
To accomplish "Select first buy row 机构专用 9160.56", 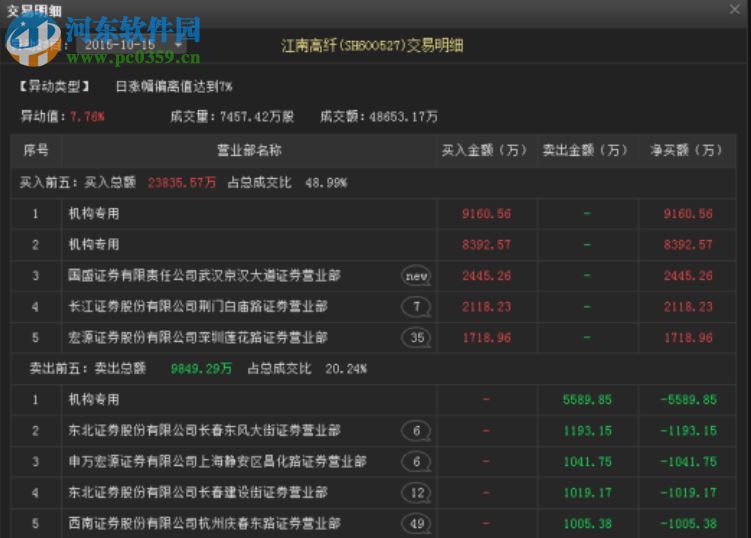I will point(374,214).
